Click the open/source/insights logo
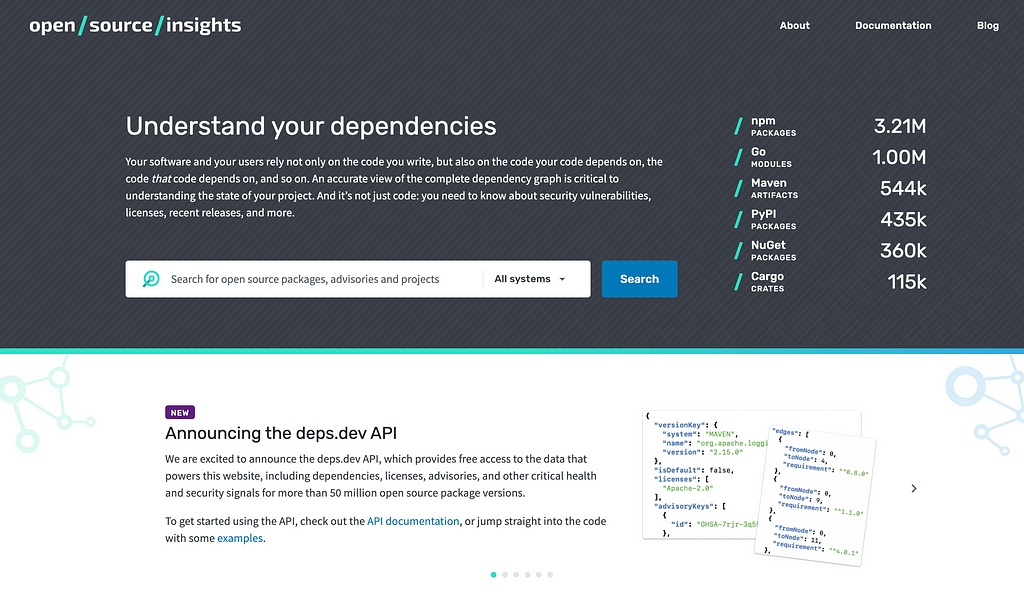The image size is (1024, 604). (x=135, y=25)
